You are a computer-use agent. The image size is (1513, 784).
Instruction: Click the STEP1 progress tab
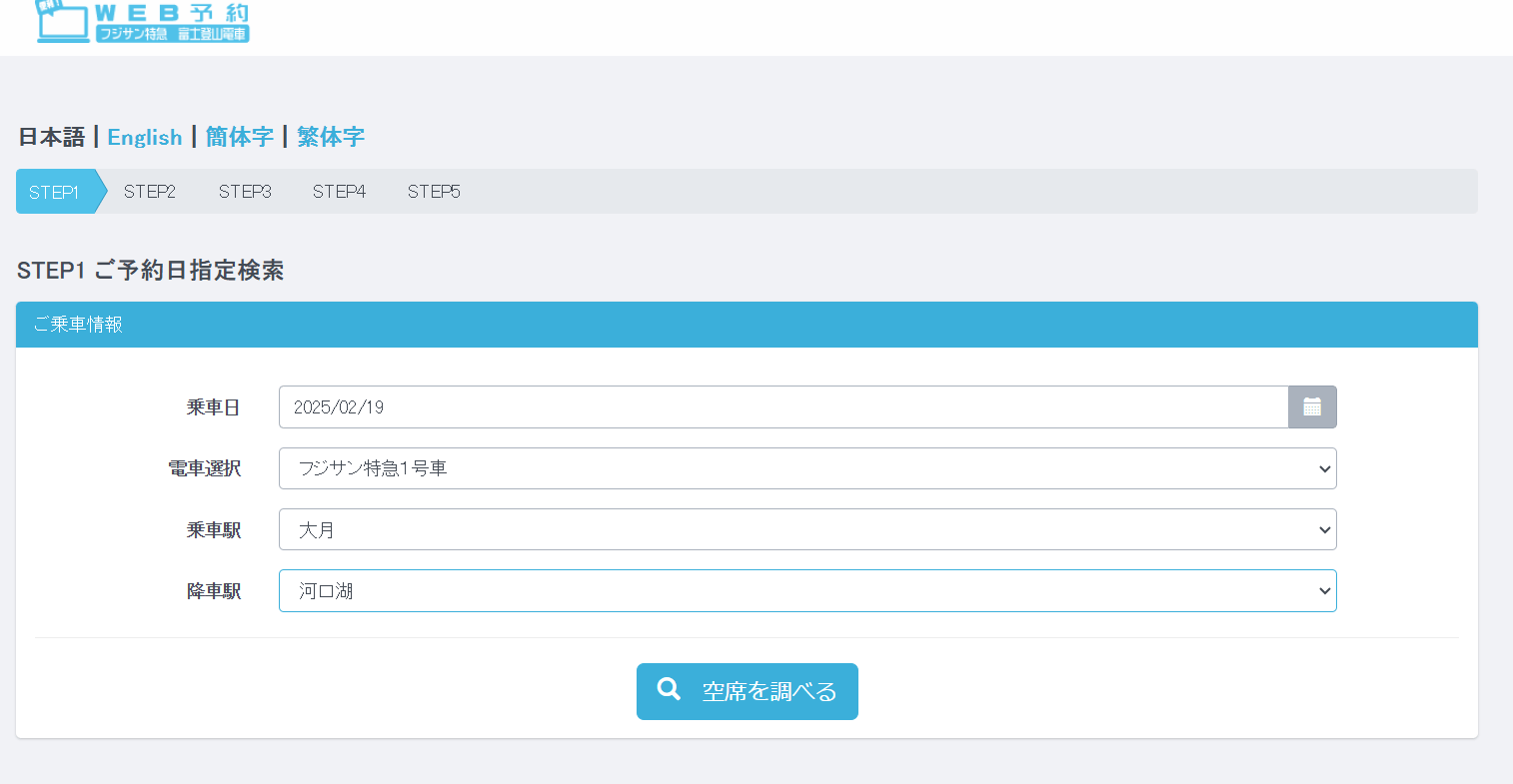[x=55, y=192]
